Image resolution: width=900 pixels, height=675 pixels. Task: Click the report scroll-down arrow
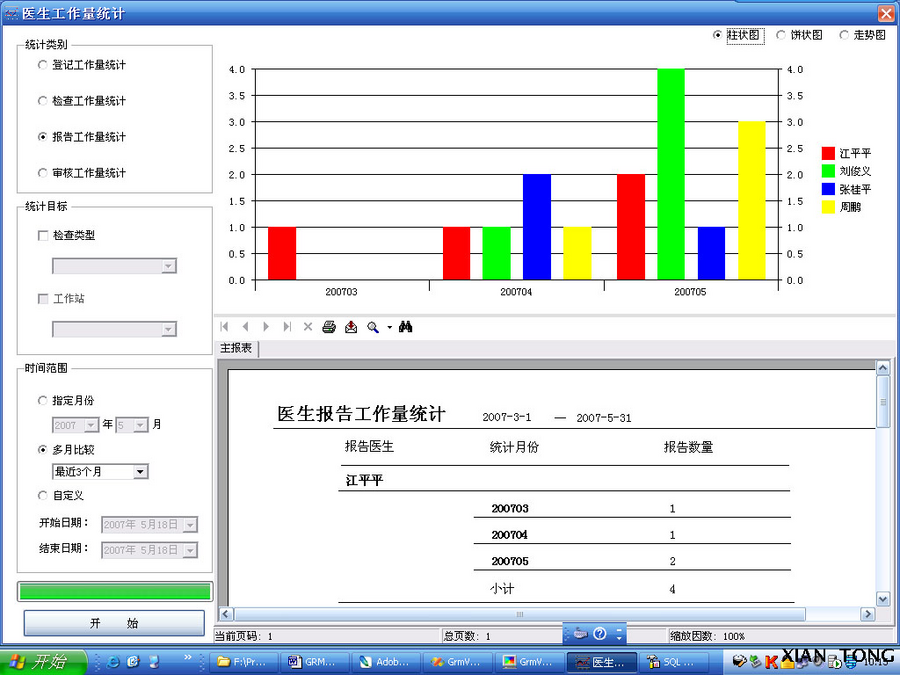coord(883,599)
